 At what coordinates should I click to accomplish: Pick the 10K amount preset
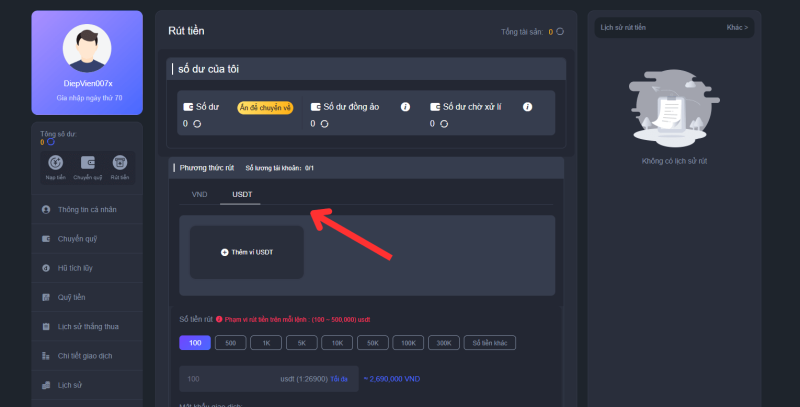point(337,343)
